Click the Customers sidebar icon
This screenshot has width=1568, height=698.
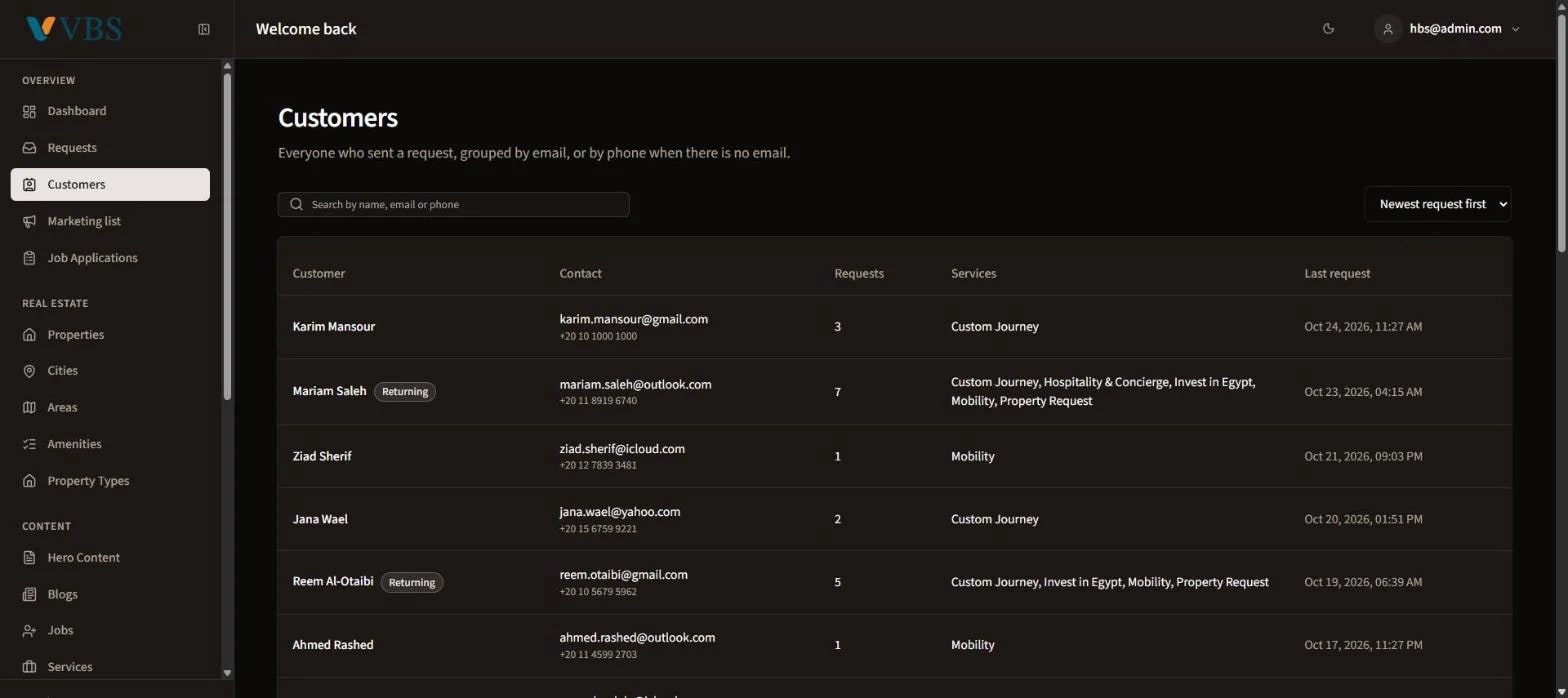pos(29,184)
